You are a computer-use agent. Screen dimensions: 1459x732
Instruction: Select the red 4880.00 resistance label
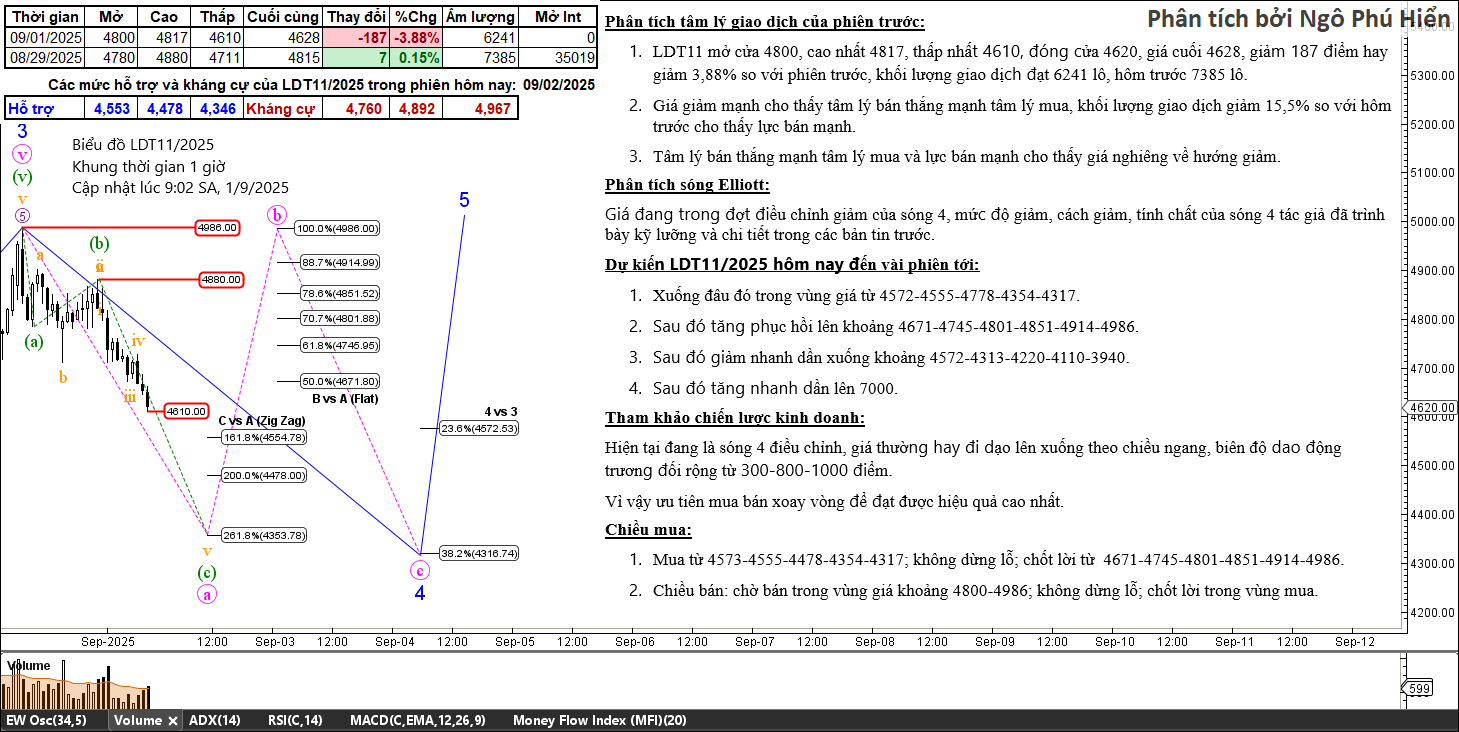(x=221, y=280)
